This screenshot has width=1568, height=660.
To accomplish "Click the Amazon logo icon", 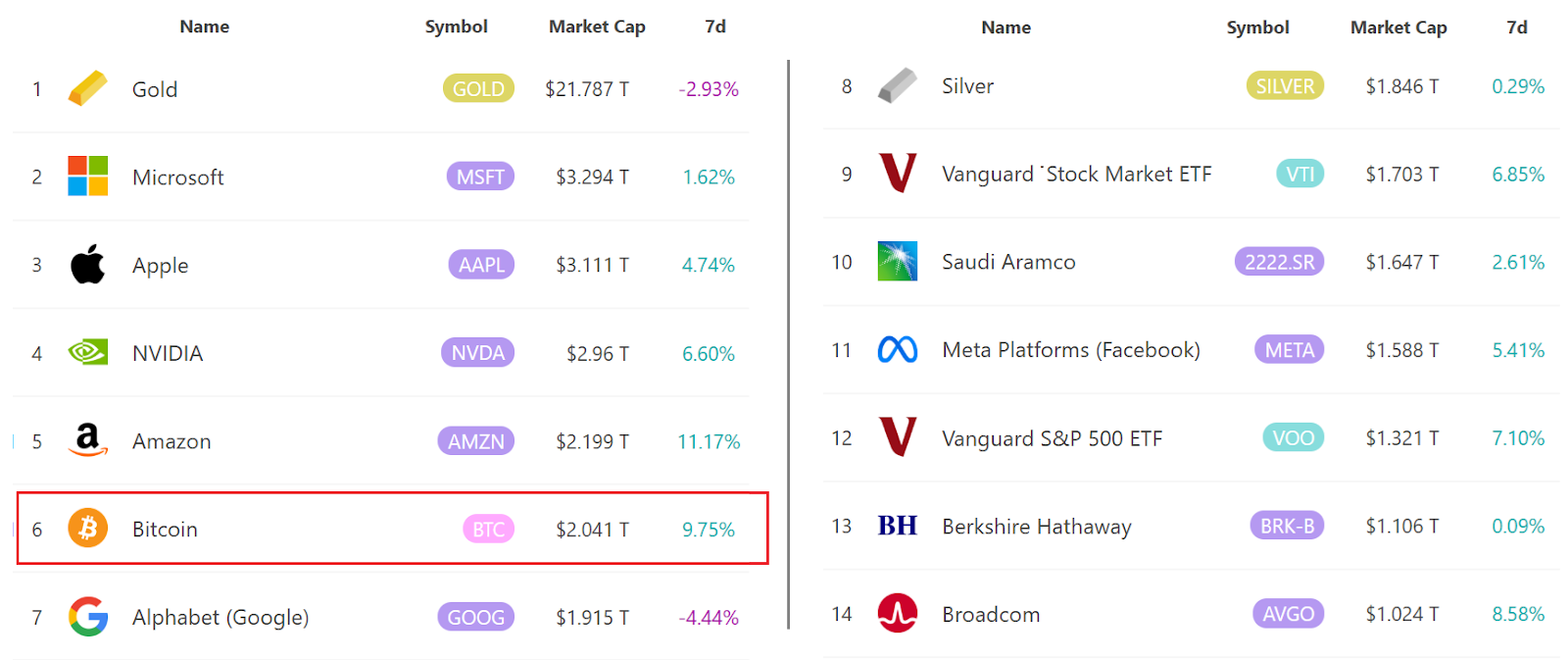I will pyautogui.click(x=87, y=440).
